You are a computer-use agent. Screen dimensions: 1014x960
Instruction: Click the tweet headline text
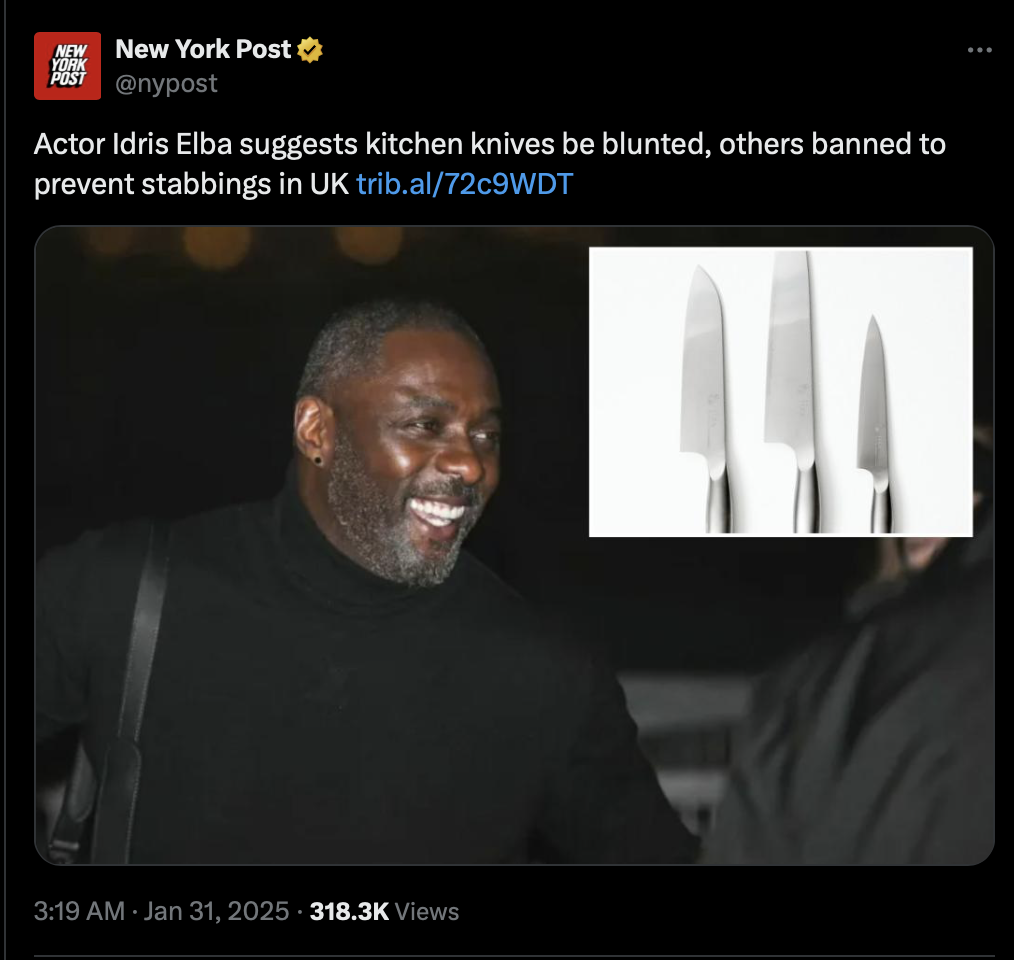[490, 164]
